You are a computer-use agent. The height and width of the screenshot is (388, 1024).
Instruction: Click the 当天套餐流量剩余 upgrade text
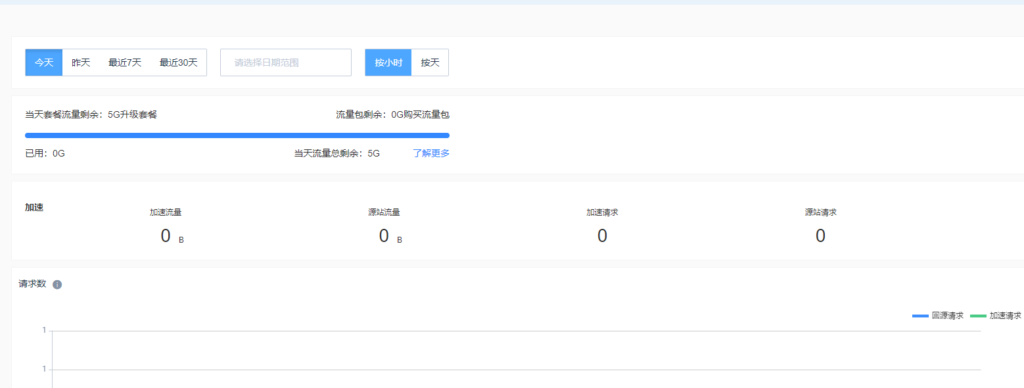[91, 115]
